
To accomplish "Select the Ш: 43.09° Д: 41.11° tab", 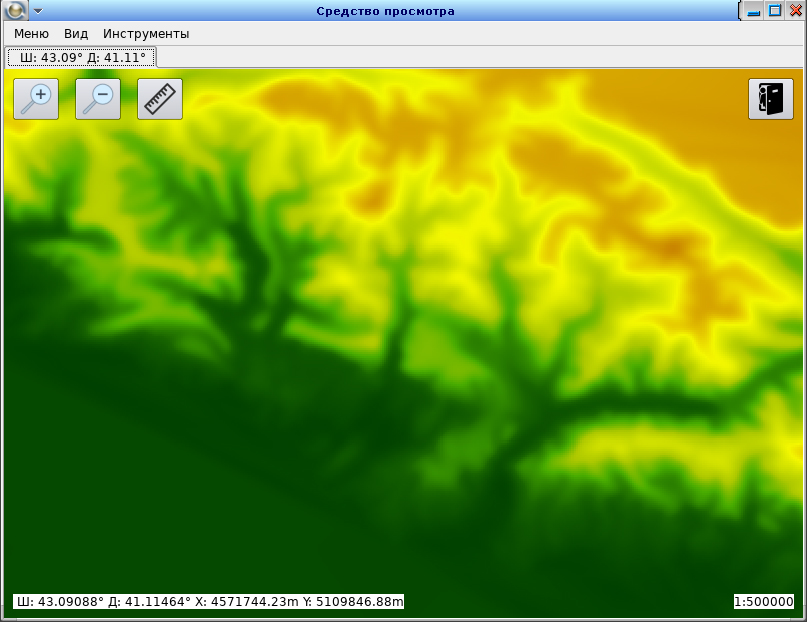I will (x=82, y=57).
